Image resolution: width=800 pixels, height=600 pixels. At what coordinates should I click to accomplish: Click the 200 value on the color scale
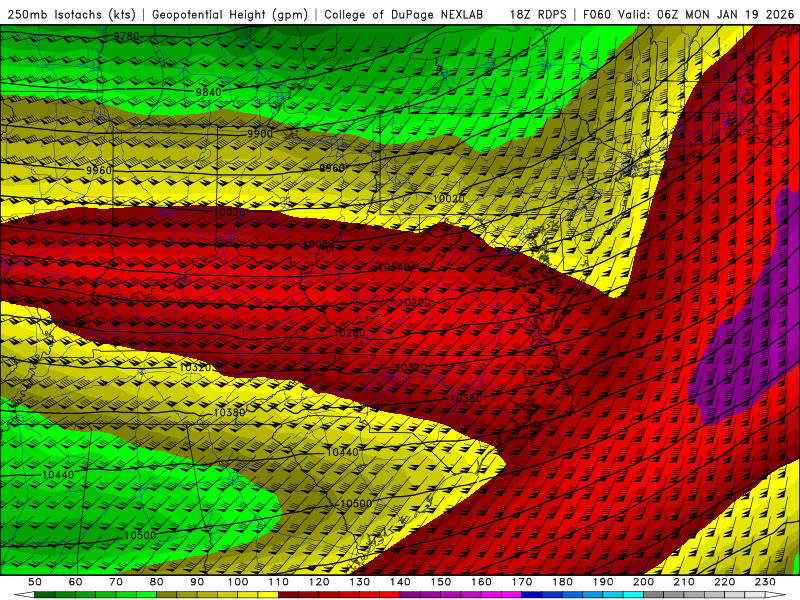coord(643,582)
